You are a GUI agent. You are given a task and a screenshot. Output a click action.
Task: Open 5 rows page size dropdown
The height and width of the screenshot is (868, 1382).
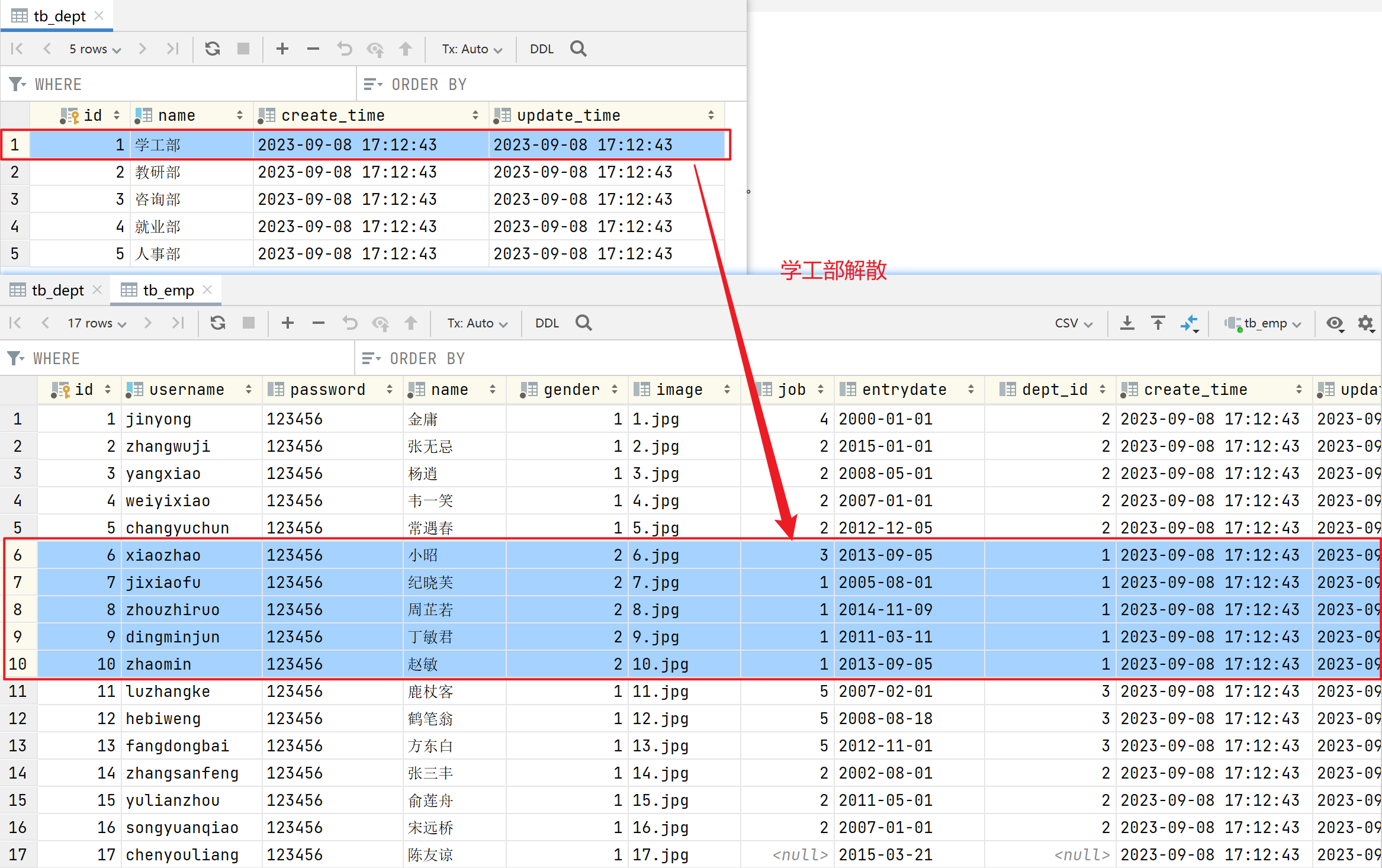point(95,49)
